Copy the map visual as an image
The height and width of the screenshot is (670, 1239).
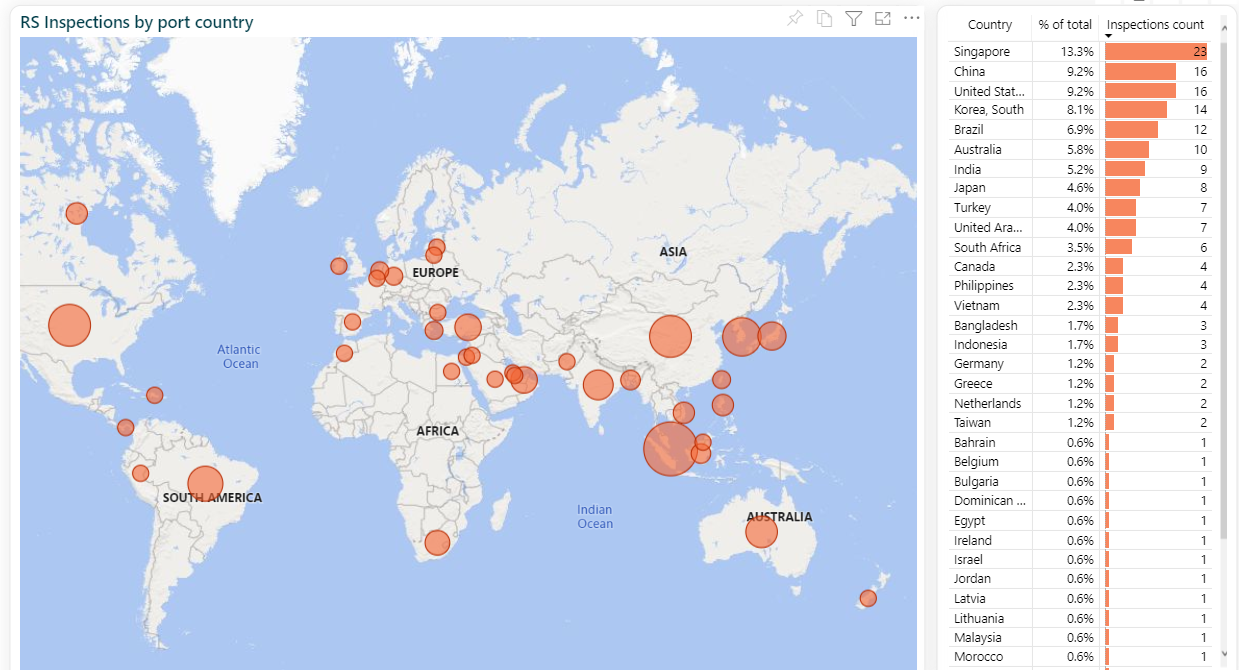pos(824,18)
